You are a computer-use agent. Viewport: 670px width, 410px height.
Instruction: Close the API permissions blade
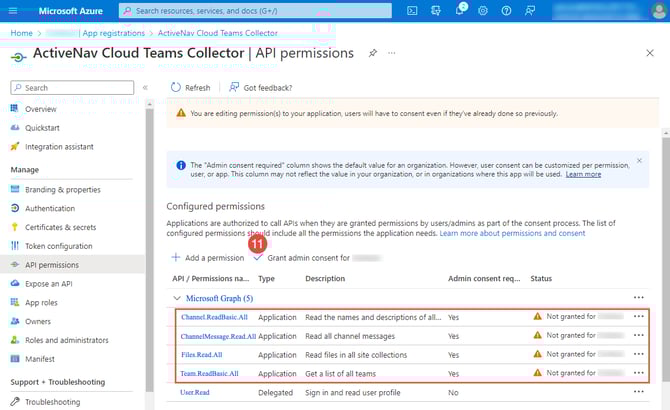[x=650, y=53]
